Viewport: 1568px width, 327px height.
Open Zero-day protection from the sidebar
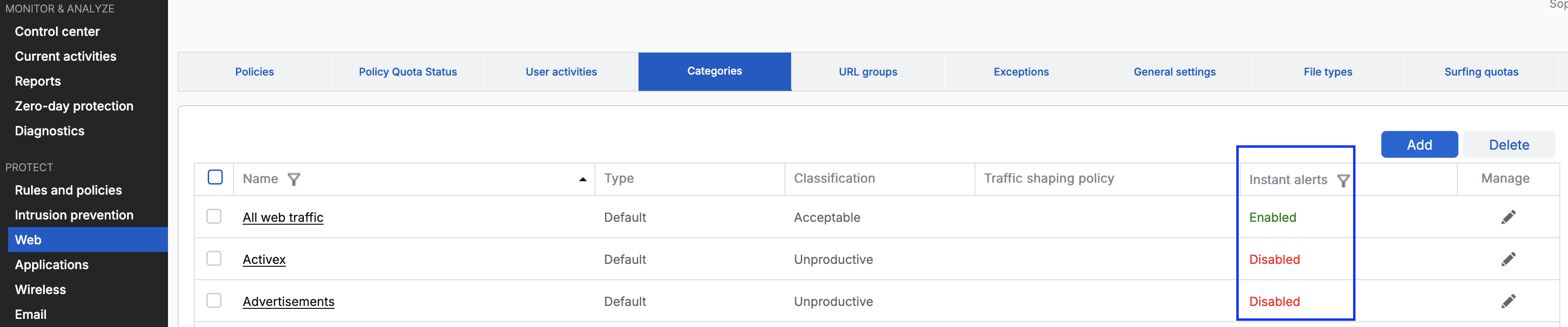pyautogui.click(x=74, y=106)
